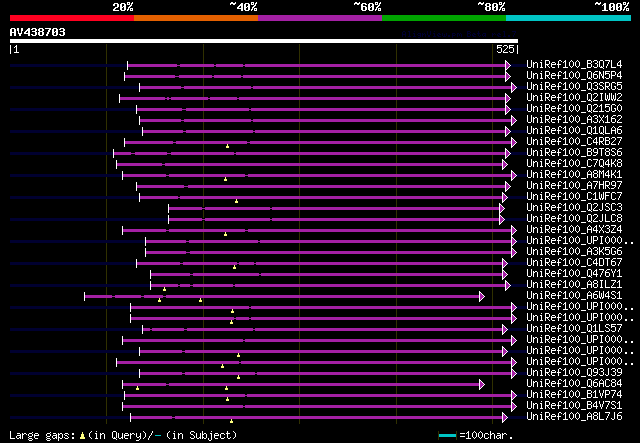
Task: Select the UniRef100_C4RB27 label
Action: tap(574, 142)
